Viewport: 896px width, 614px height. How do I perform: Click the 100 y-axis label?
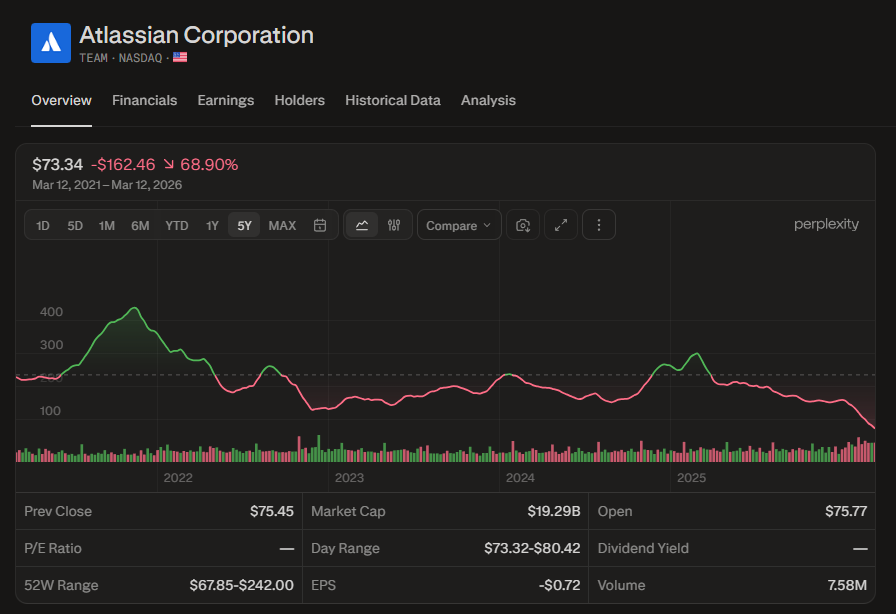click(x=50, y=411)
